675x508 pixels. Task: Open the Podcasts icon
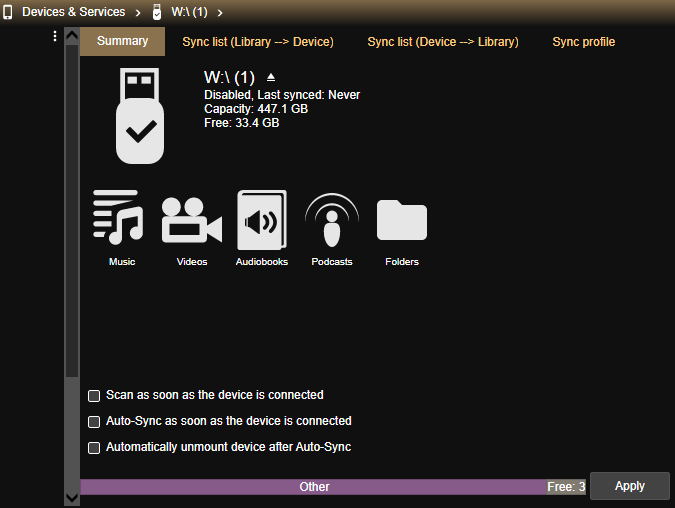point(332,220)
